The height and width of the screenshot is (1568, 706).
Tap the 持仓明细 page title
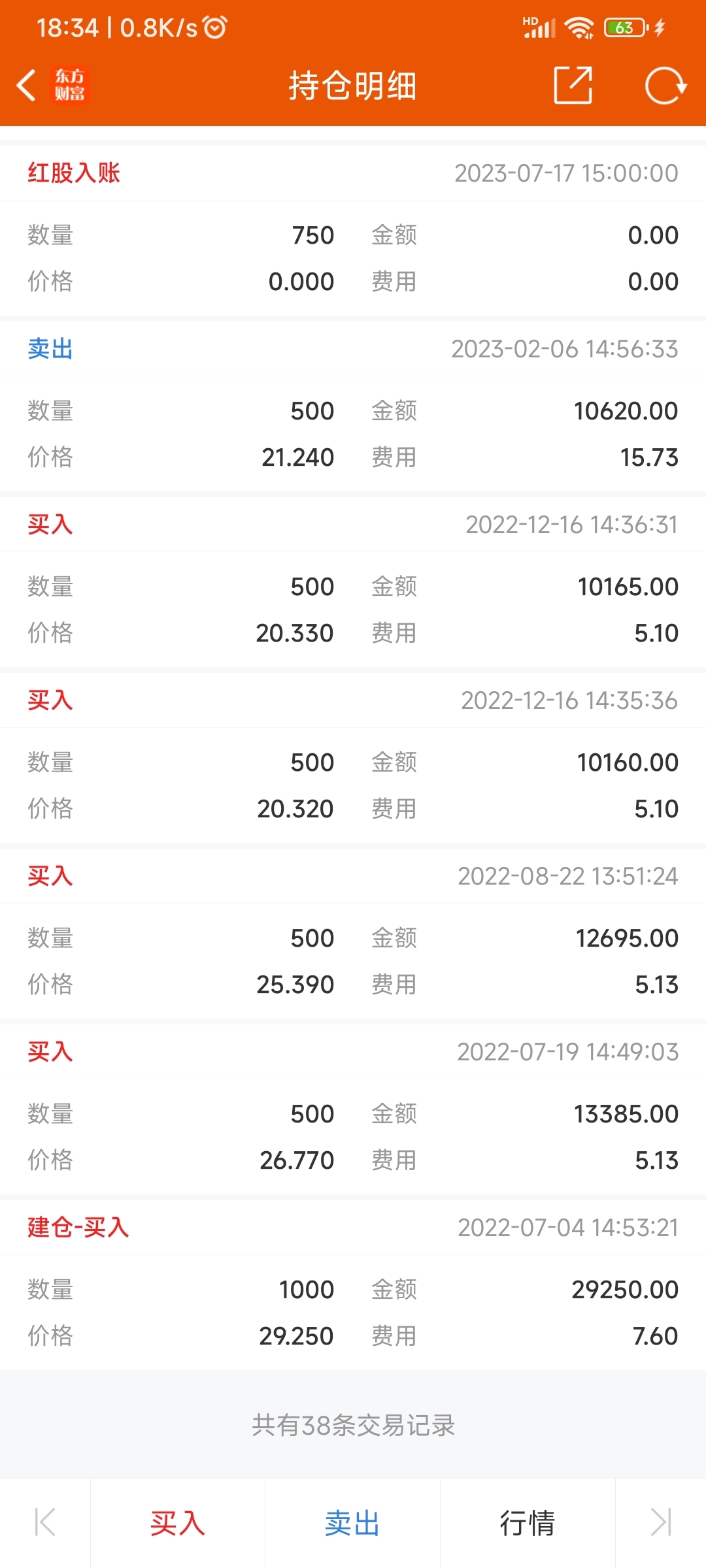tap(353, 86)
